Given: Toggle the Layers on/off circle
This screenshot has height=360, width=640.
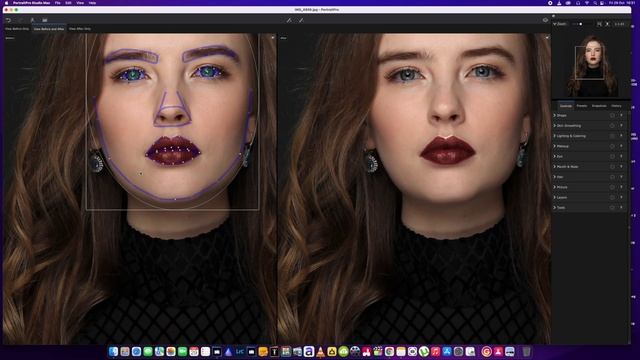Looking at the screenshot, I should [612, 197].
